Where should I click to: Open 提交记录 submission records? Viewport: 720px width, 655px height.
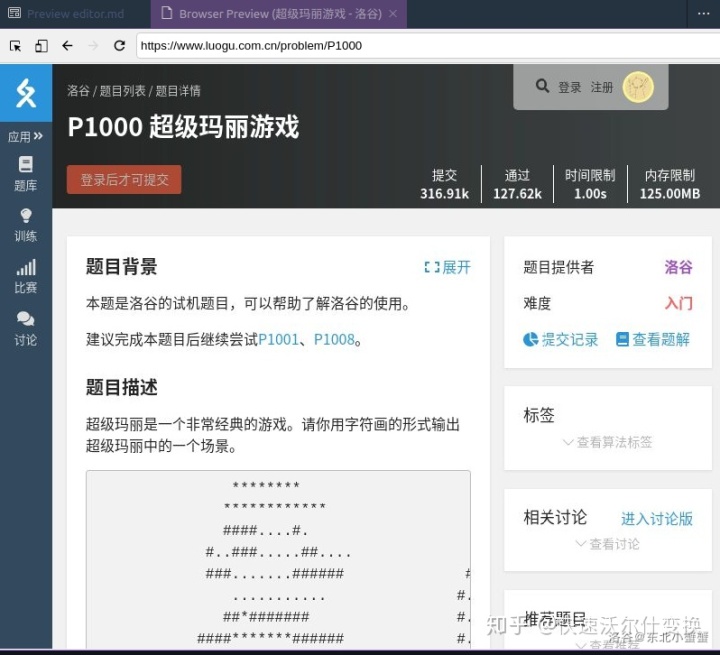[561, 339]
